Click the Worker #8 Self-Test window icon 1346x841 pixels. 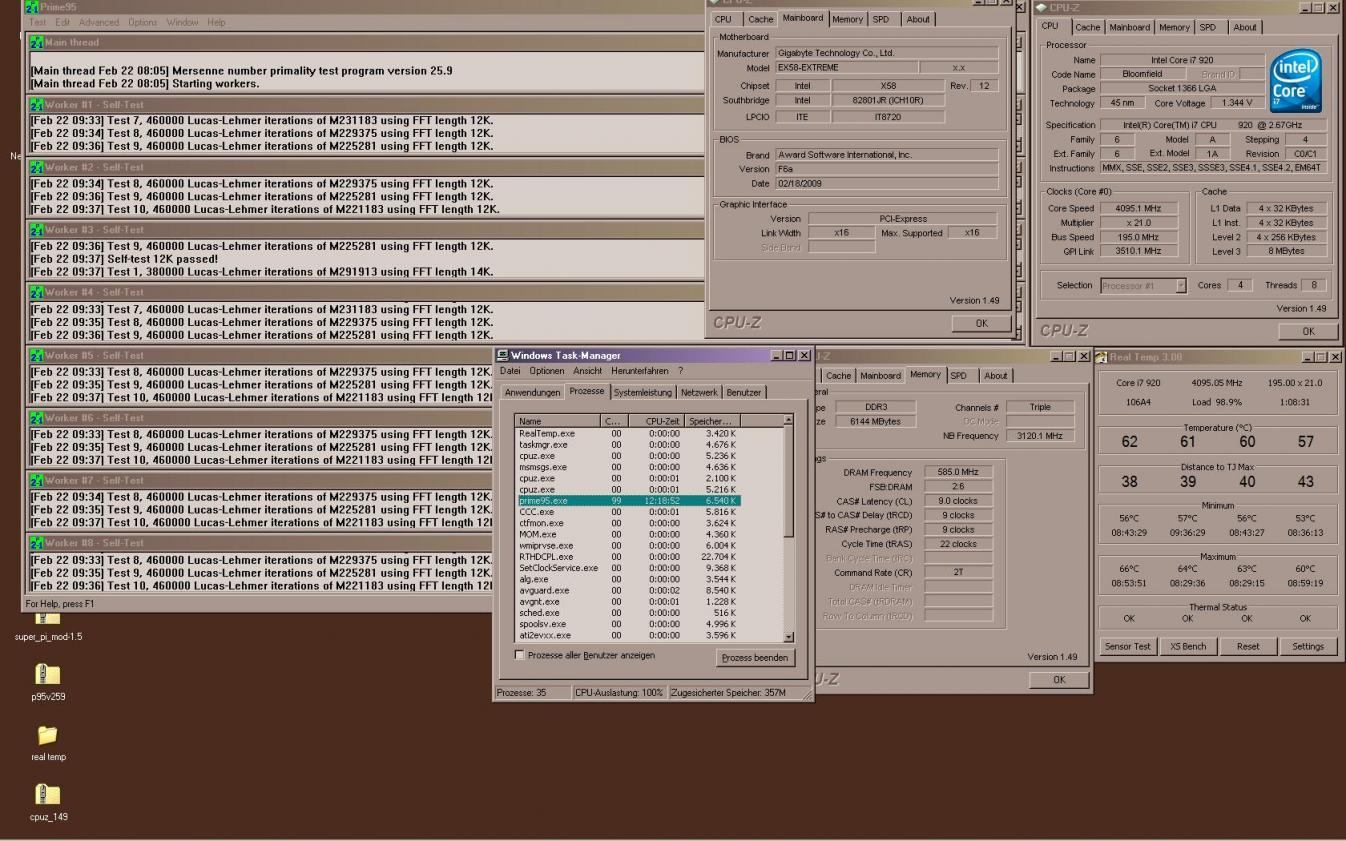36,543
